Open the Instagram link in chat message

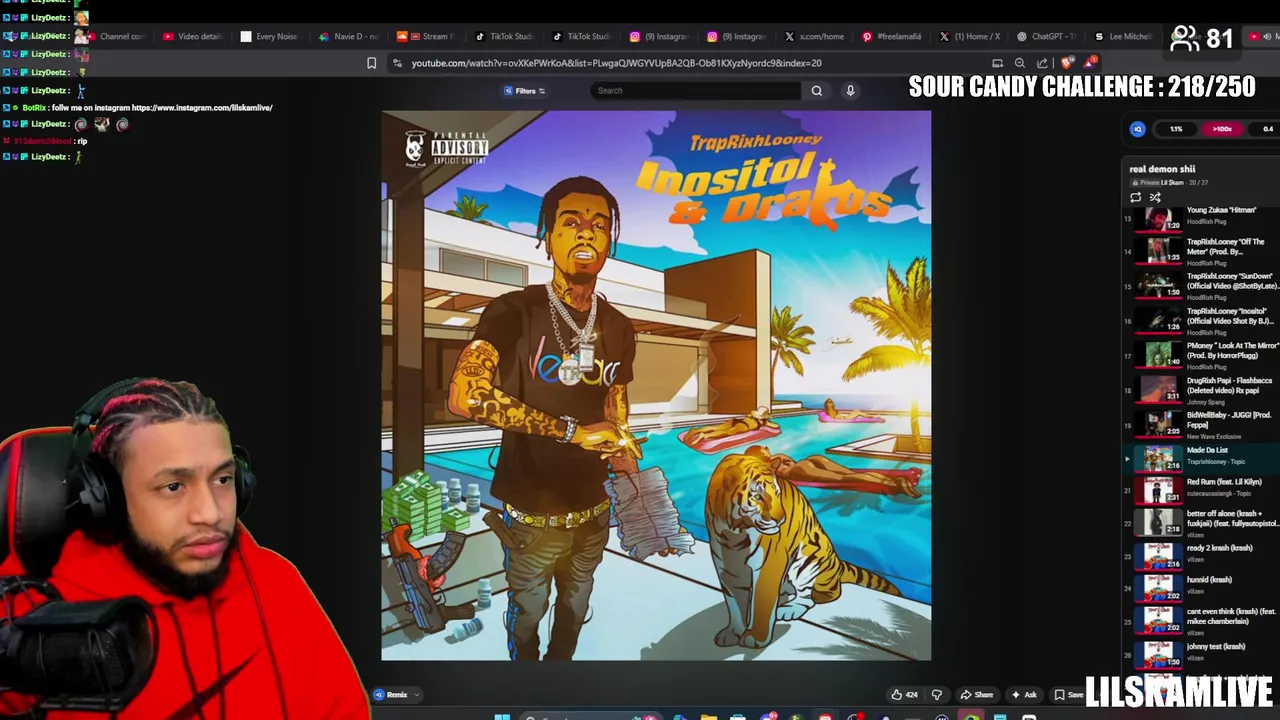[x=202, y=108]
